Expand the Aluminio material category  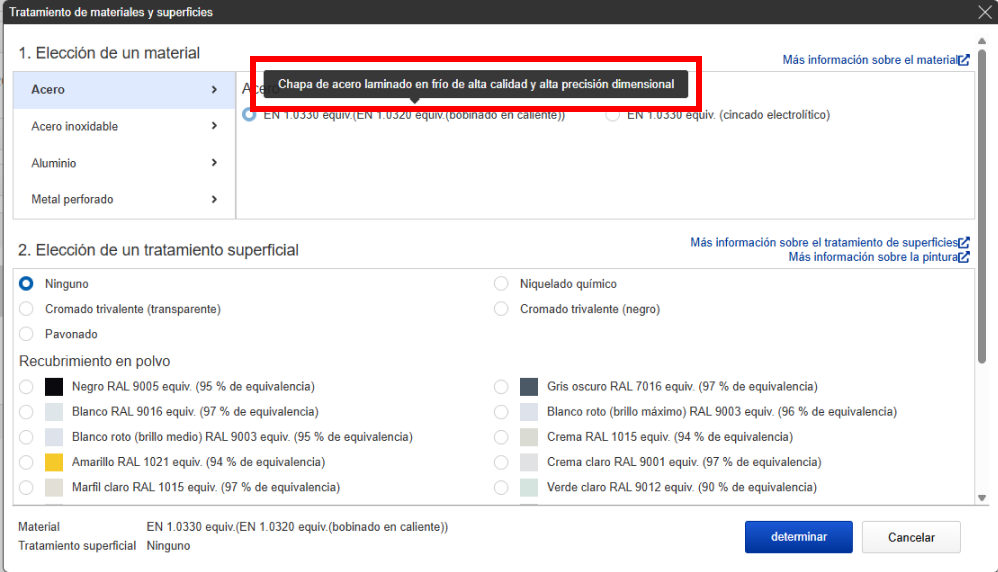point(124,163)
